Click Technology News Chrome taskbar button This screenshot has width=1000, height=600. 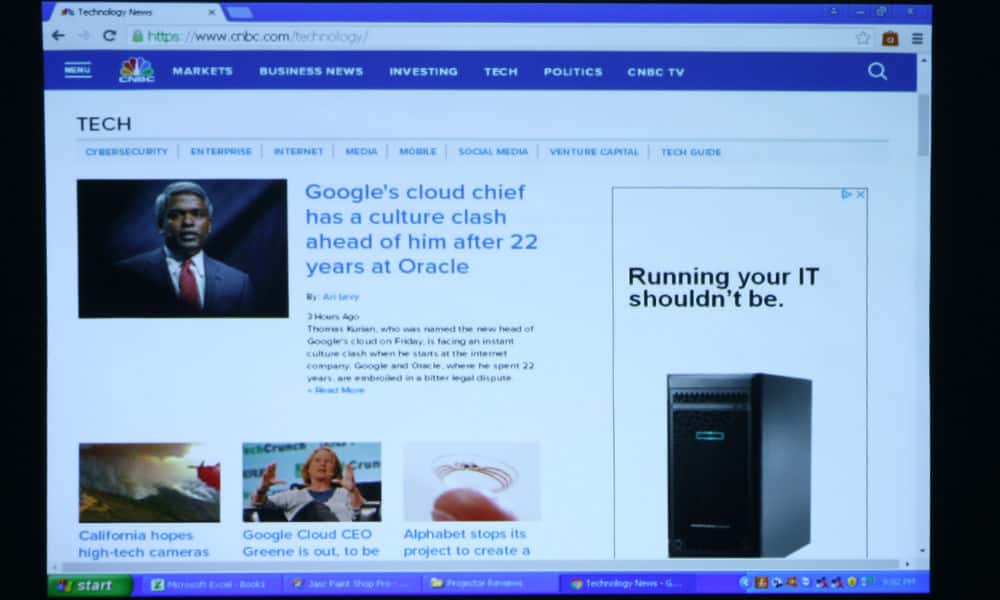coord(628,583)
